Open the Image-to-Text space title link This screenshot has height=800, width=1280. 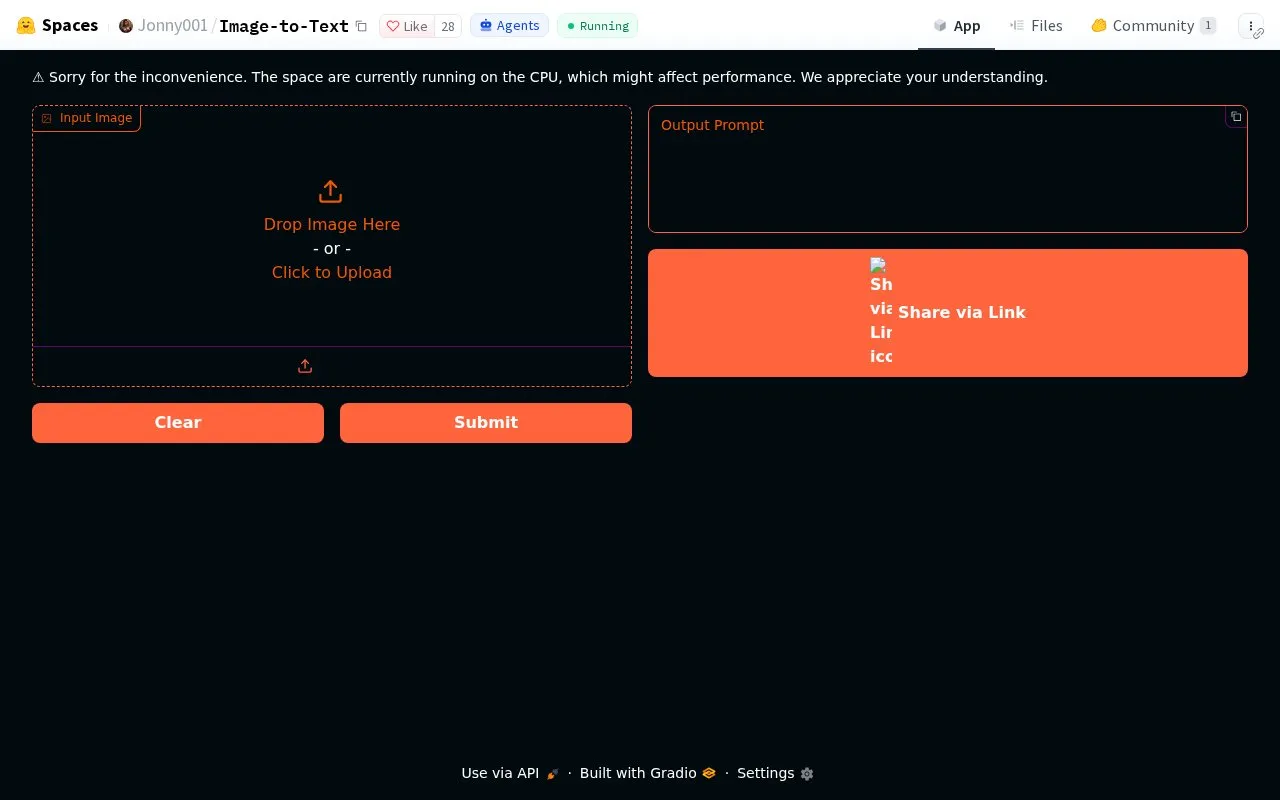coord(284,26)
